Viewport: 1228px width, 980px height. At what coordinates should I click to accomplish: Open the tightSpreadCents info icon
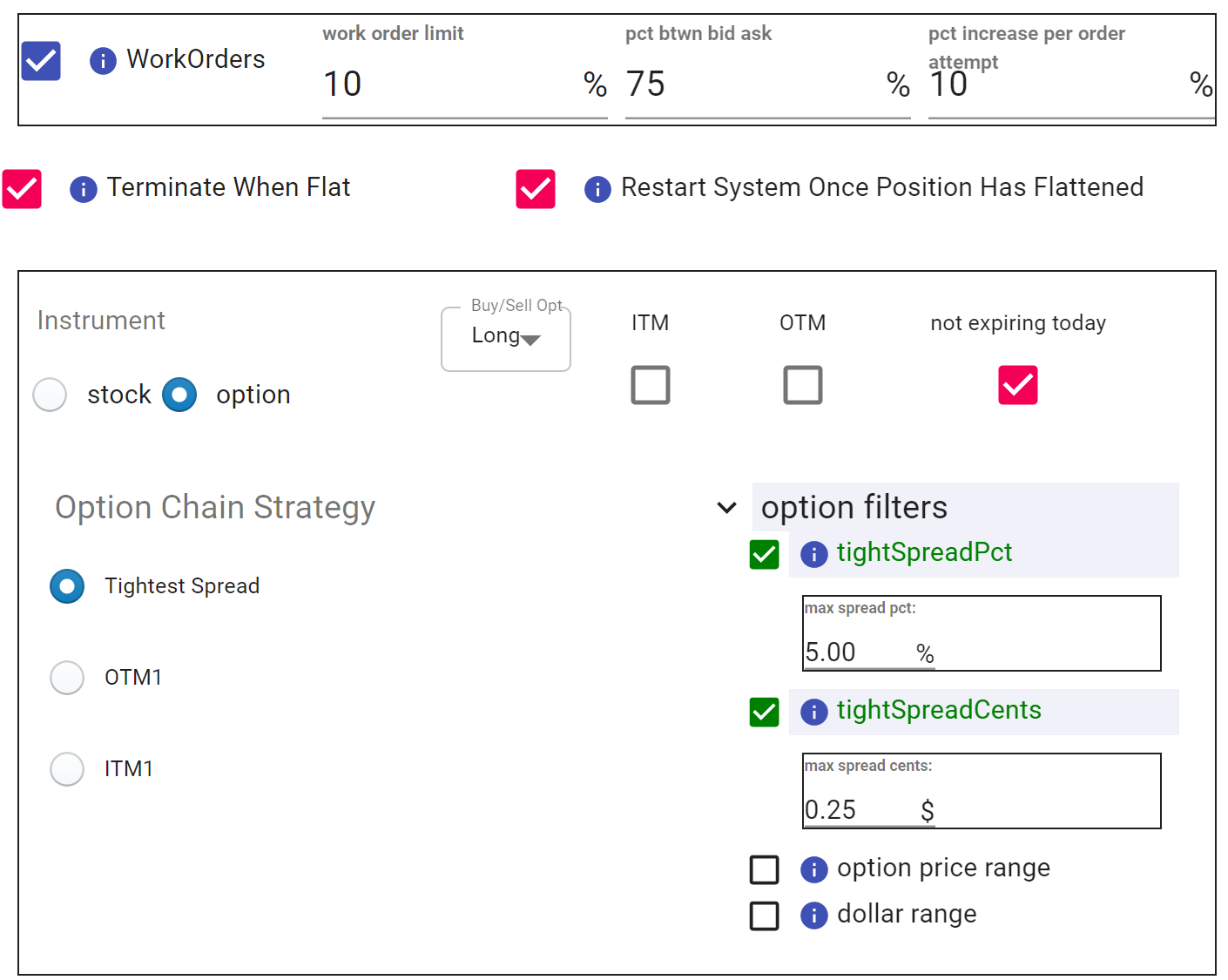813,712
